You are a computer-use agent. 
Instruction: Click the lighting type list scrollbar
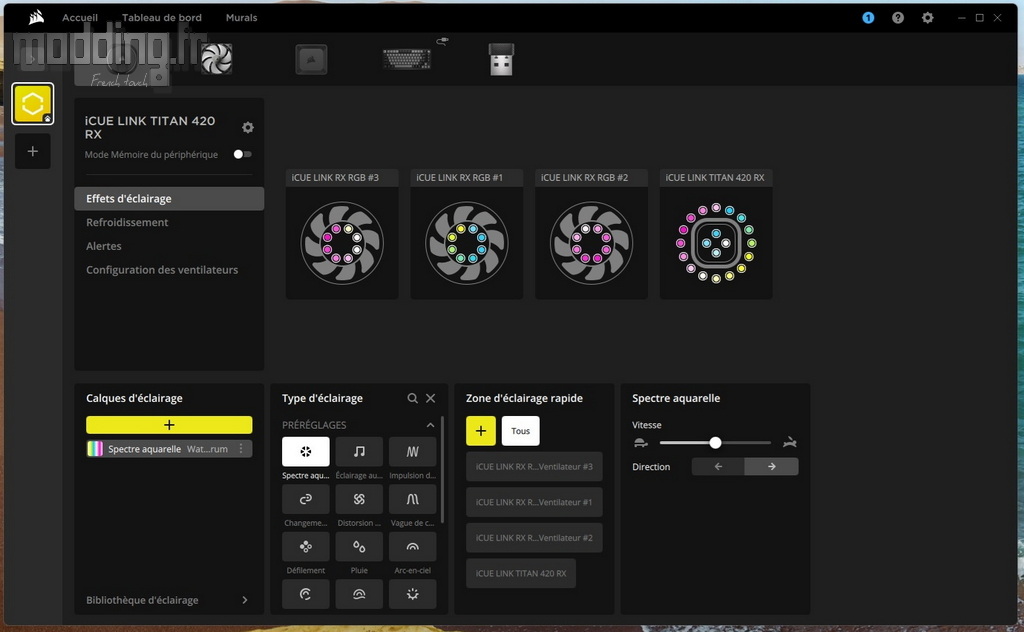coord(442,470)
